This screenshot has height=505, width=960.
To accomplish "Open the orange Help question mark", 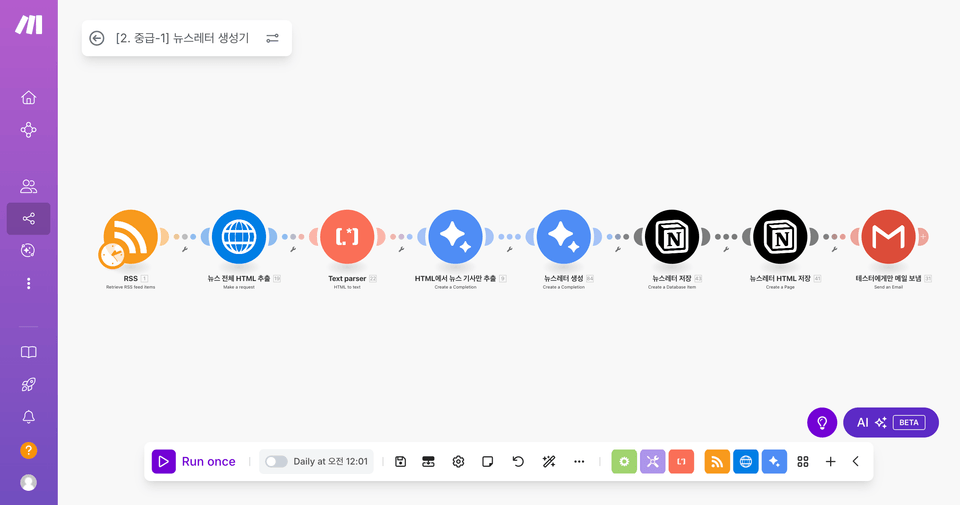I will coord(28,451).
